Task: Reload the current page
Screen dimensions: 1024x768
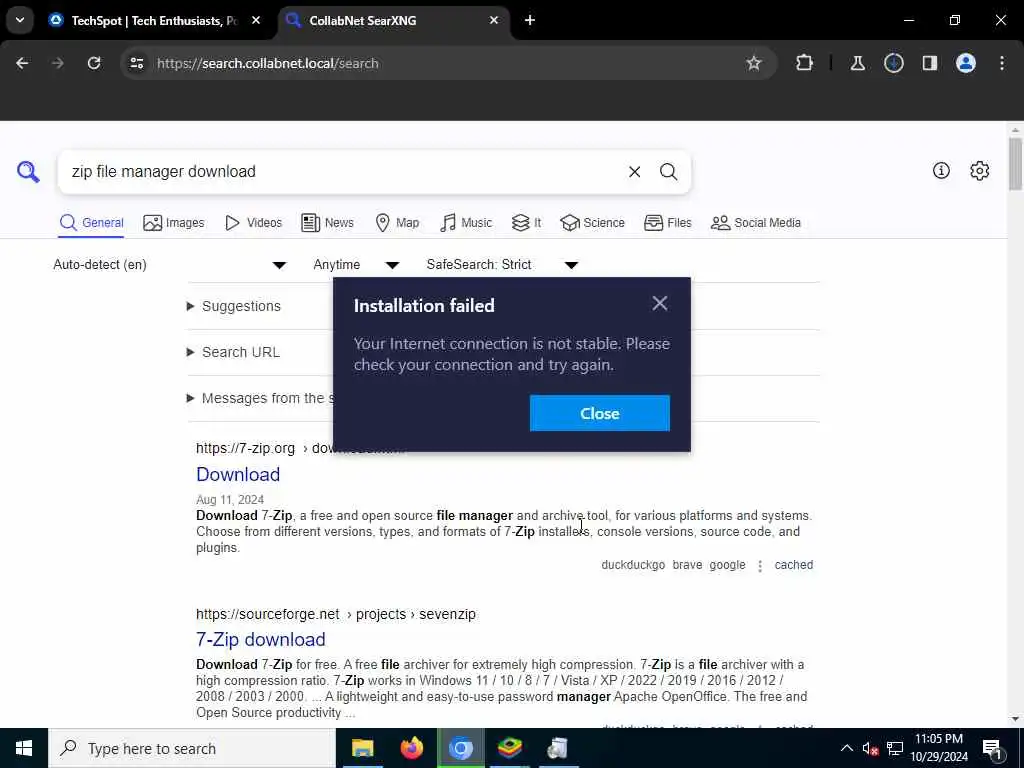Action: 94,63
